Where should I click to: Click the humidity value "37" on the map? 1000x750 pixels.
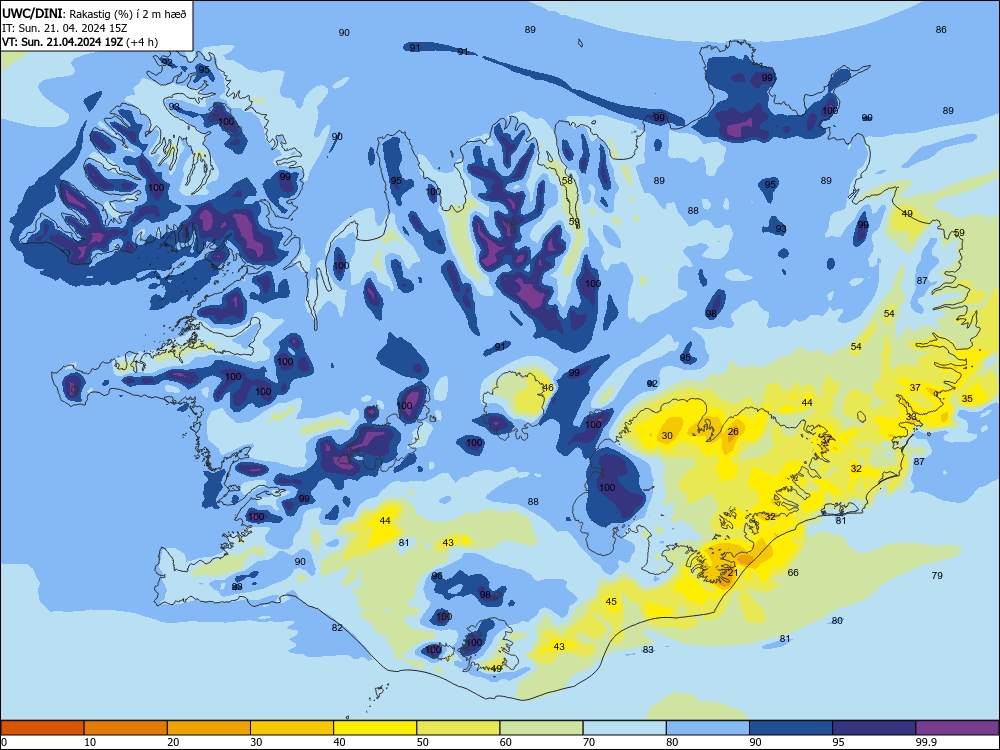coord(915,388)
